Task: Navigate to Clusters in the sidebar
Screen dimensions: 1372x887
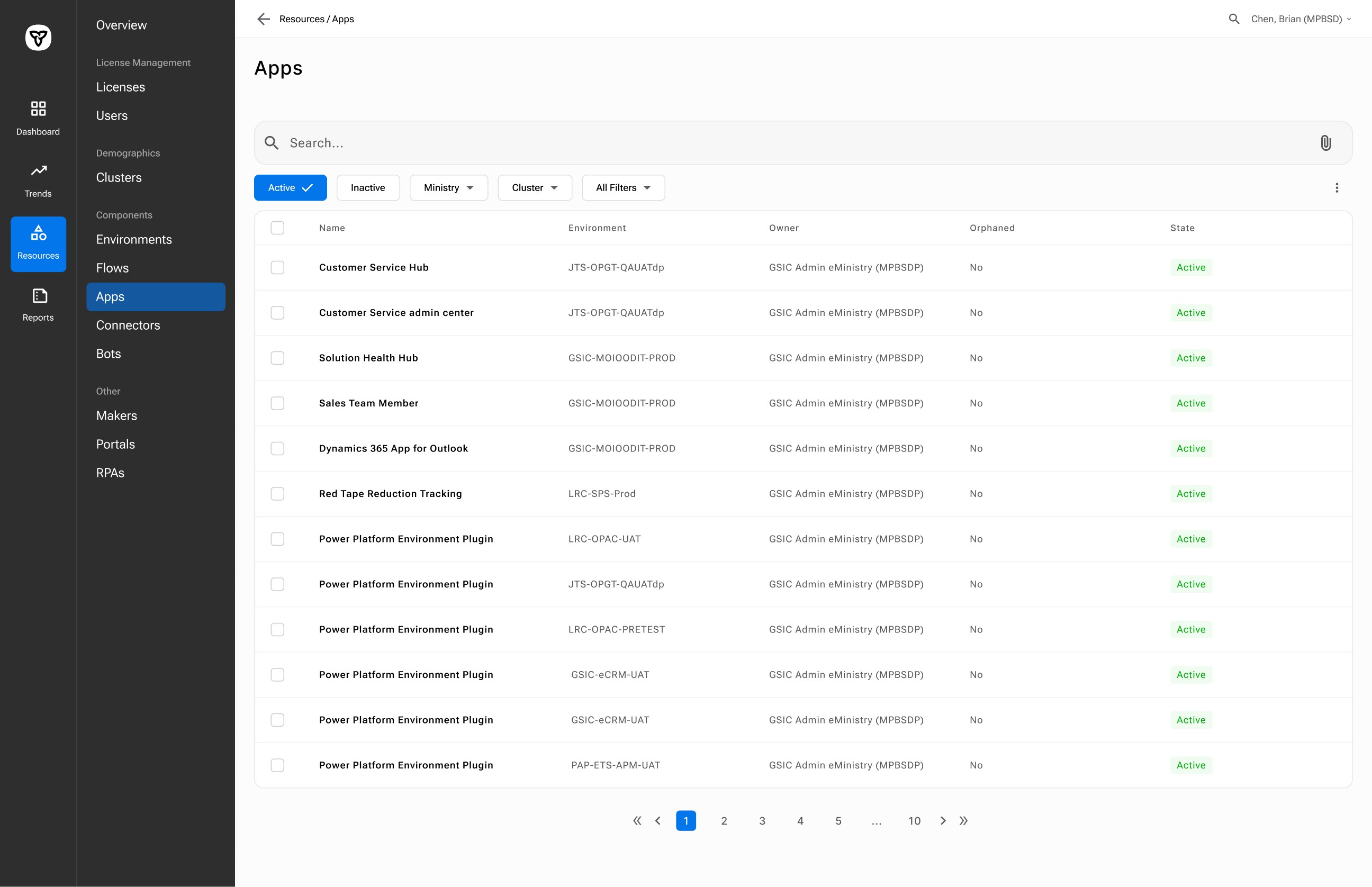Action: 119,177
